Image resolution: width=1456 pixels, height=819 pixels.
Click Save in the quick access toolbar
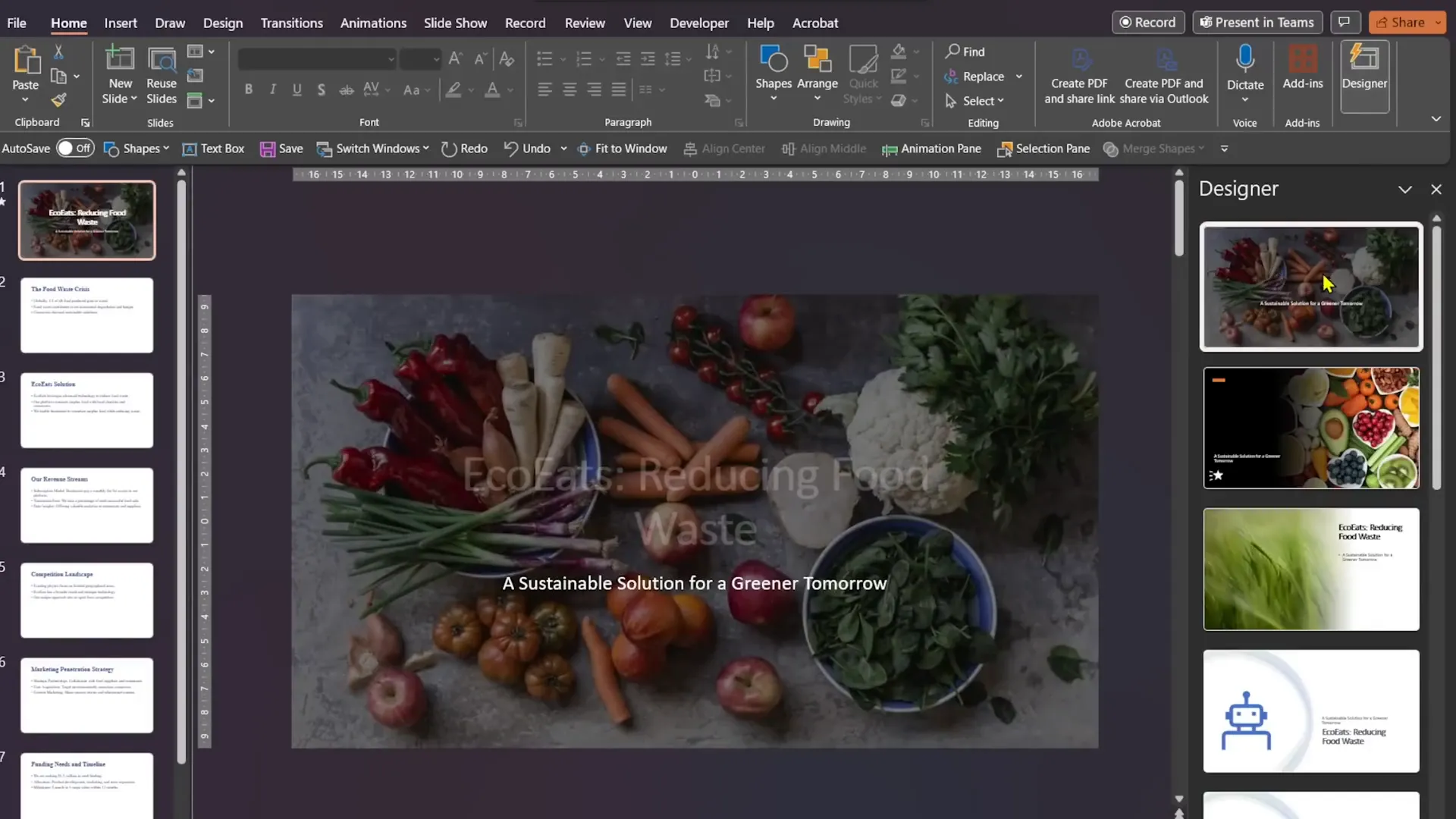tap(281, 149)
